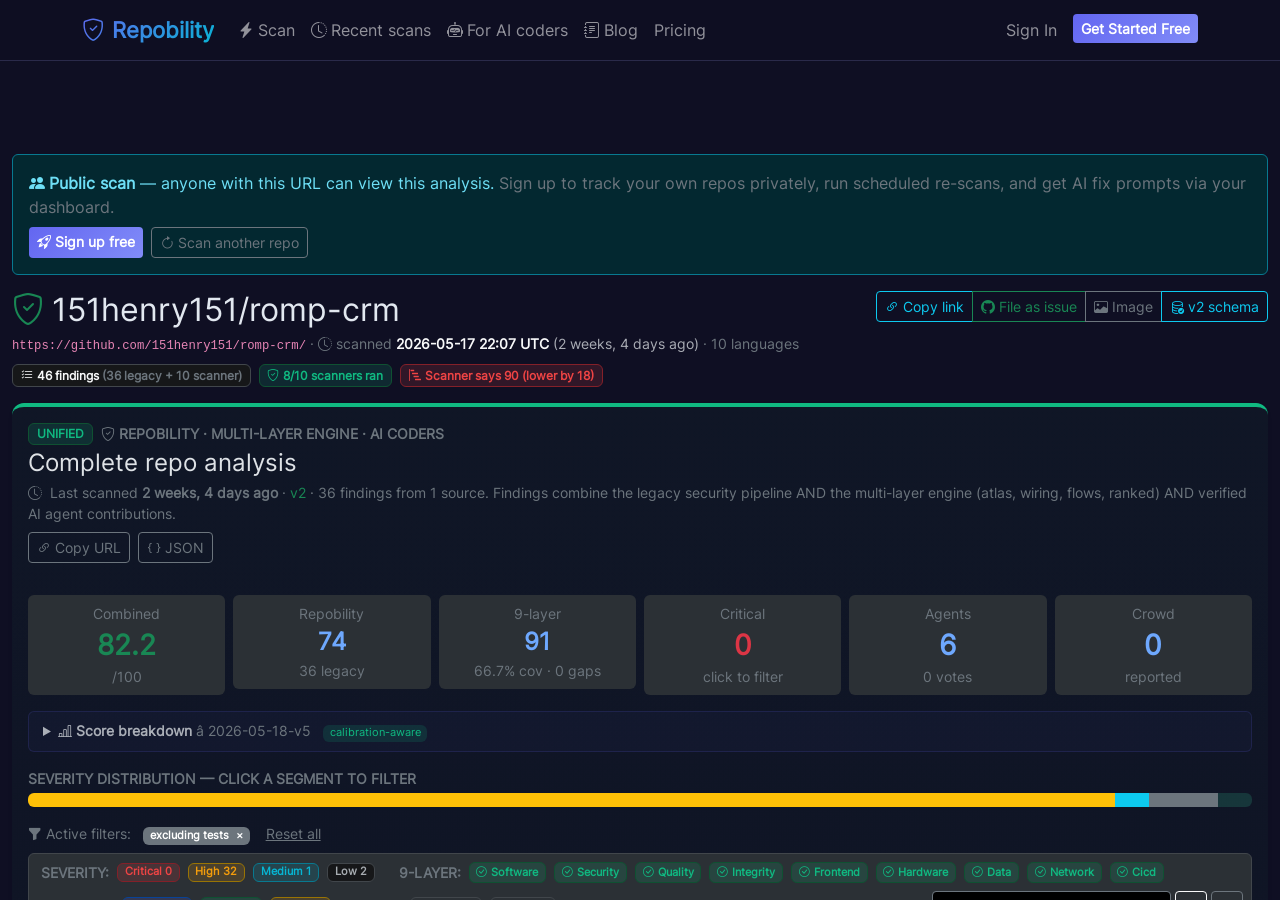Expand the Score breakdown section
The height and width of the screenshot is (900, 1280).
[640, 731]
